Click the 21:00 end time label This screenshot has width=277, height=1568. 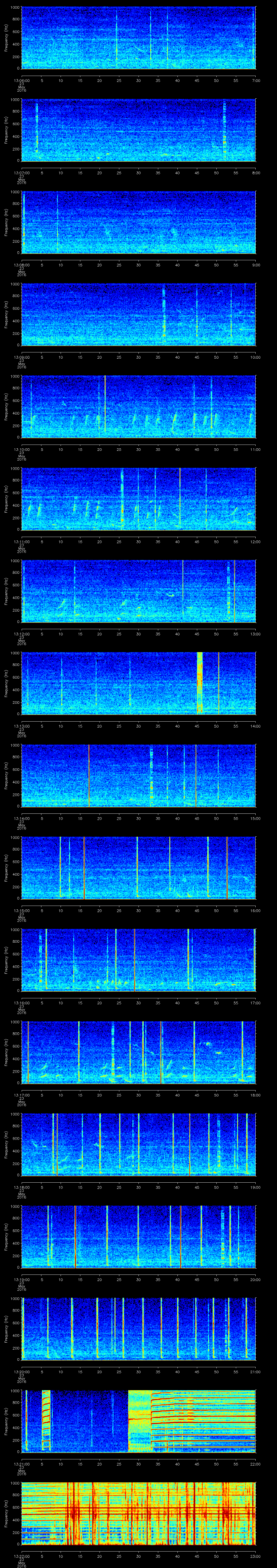coord(255,1371)
